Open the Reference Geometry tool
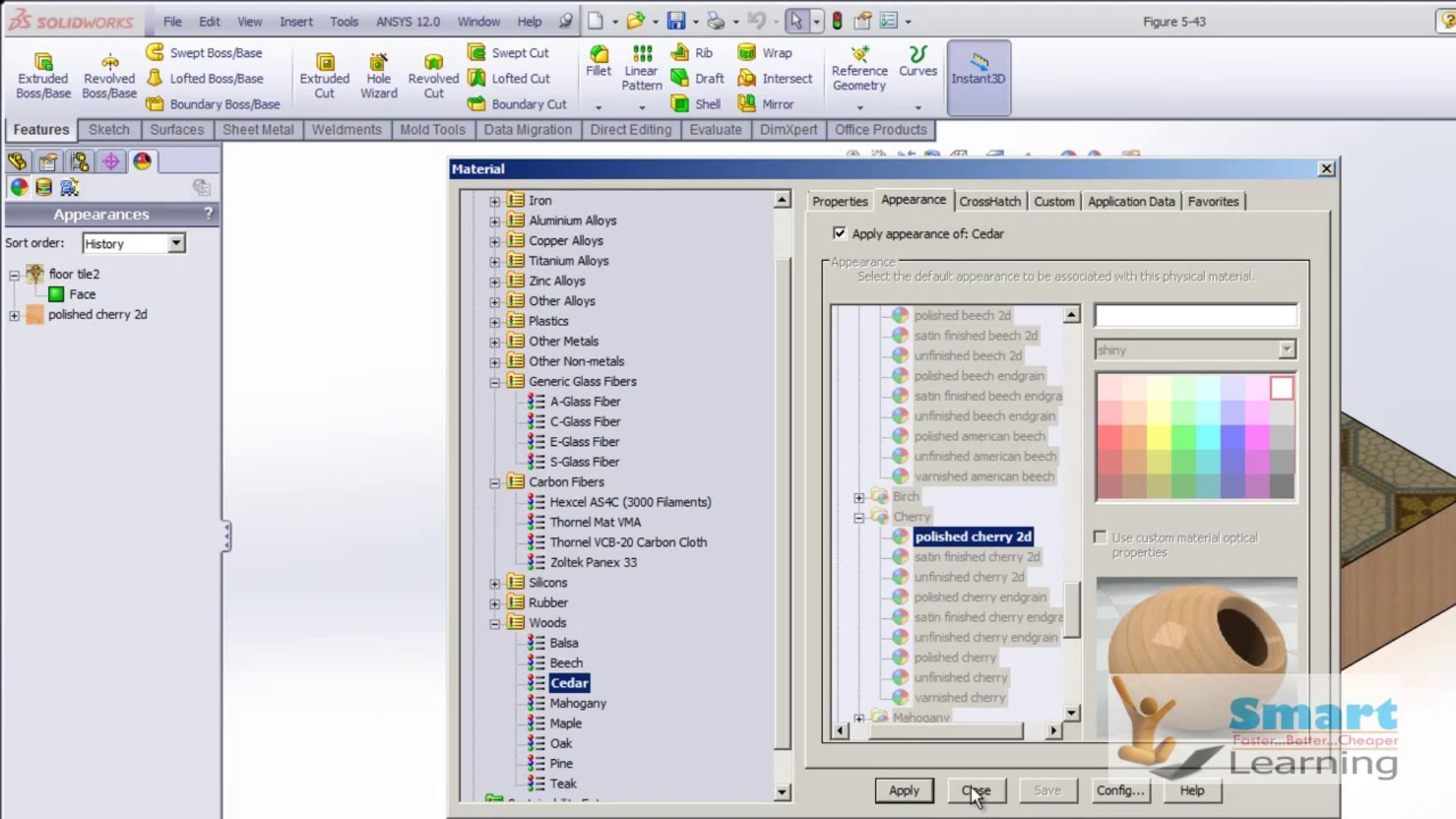 859,55
